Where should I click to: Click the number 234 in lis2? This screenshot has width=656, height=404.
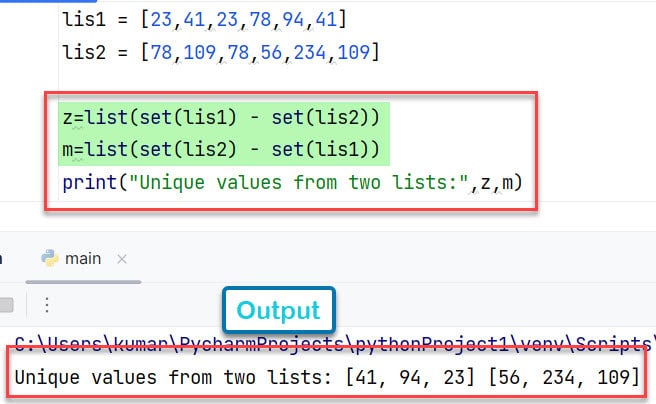[310, 52]
